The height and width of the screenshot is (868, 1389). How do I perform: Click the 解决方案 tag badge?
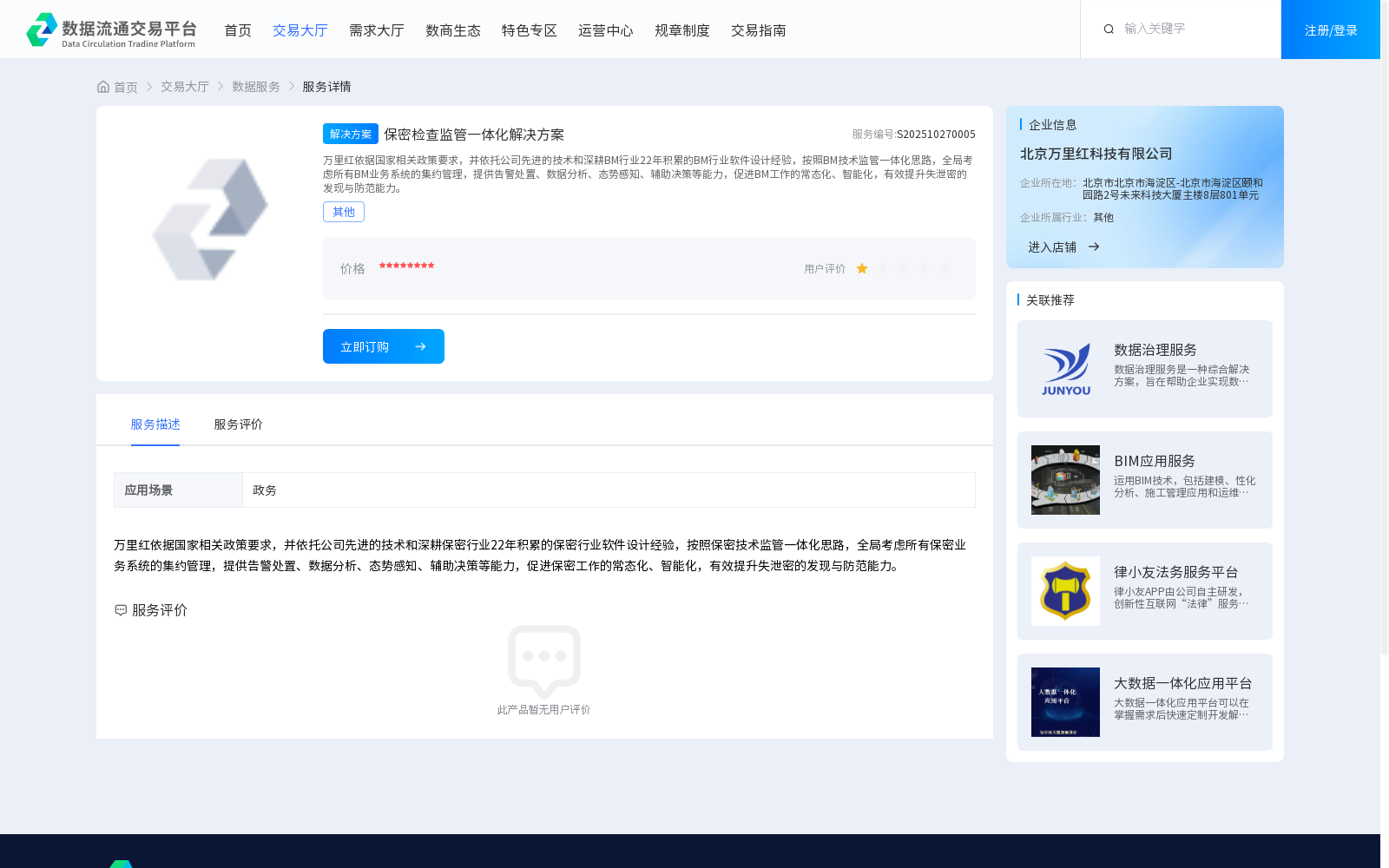tap(351, 134)
